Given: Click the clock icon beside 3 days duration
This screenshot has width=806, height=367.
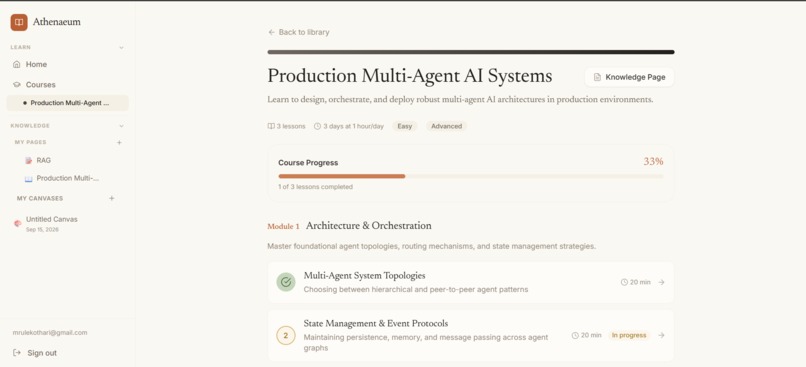Looking at the screenshot, I should [317, 126].
